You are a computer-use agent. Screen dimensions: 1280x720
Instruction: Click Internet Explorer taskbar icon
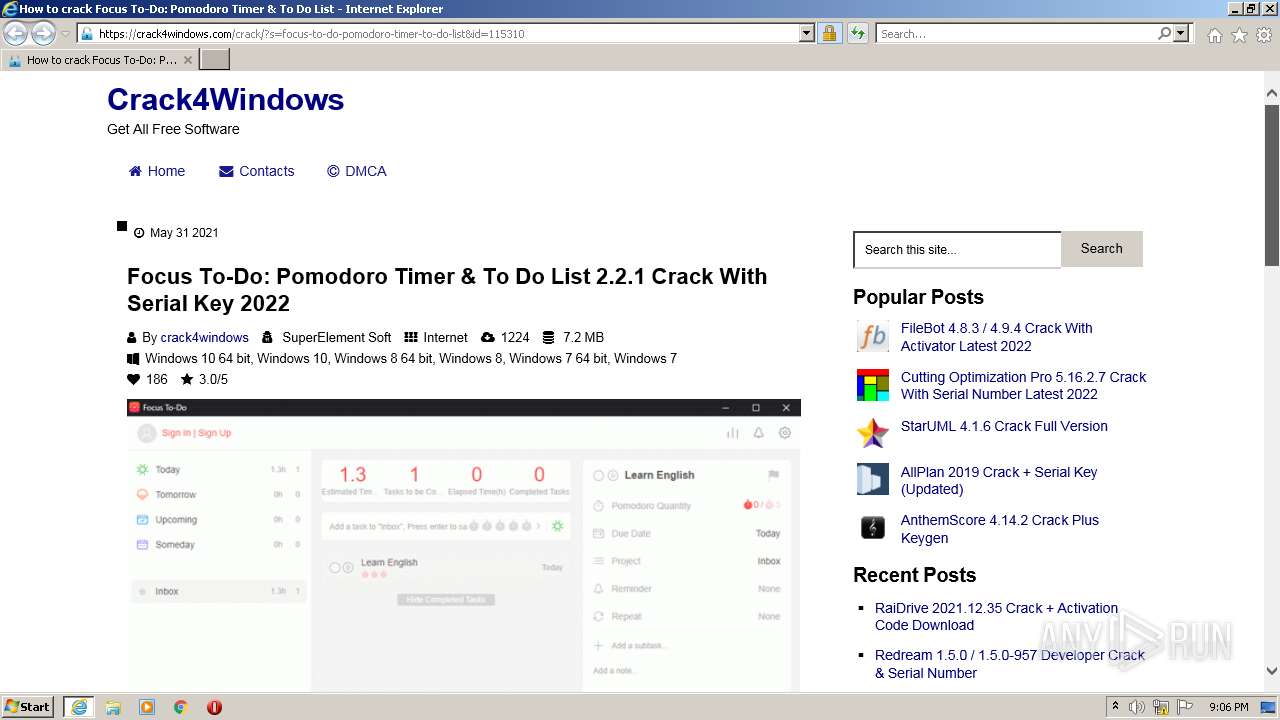click(x=78, y=707)
